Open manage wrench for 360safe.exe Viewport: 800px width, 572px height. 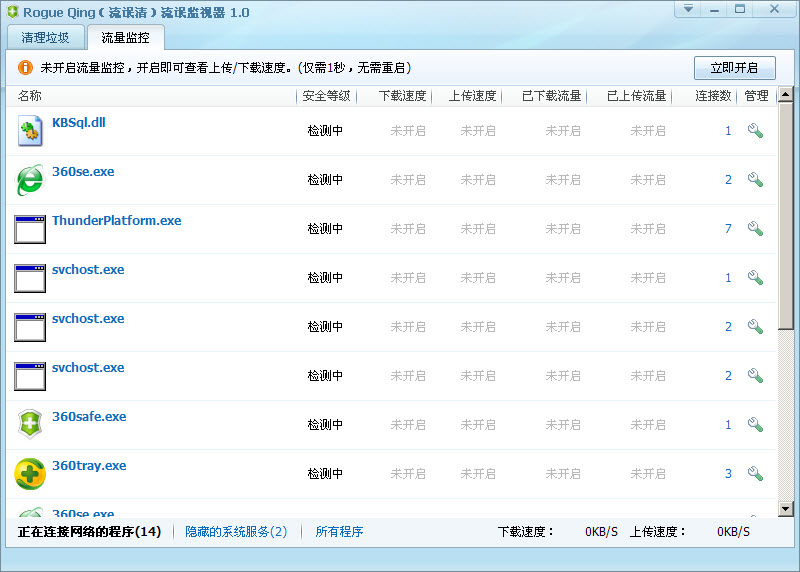click(x=755, y=425)
